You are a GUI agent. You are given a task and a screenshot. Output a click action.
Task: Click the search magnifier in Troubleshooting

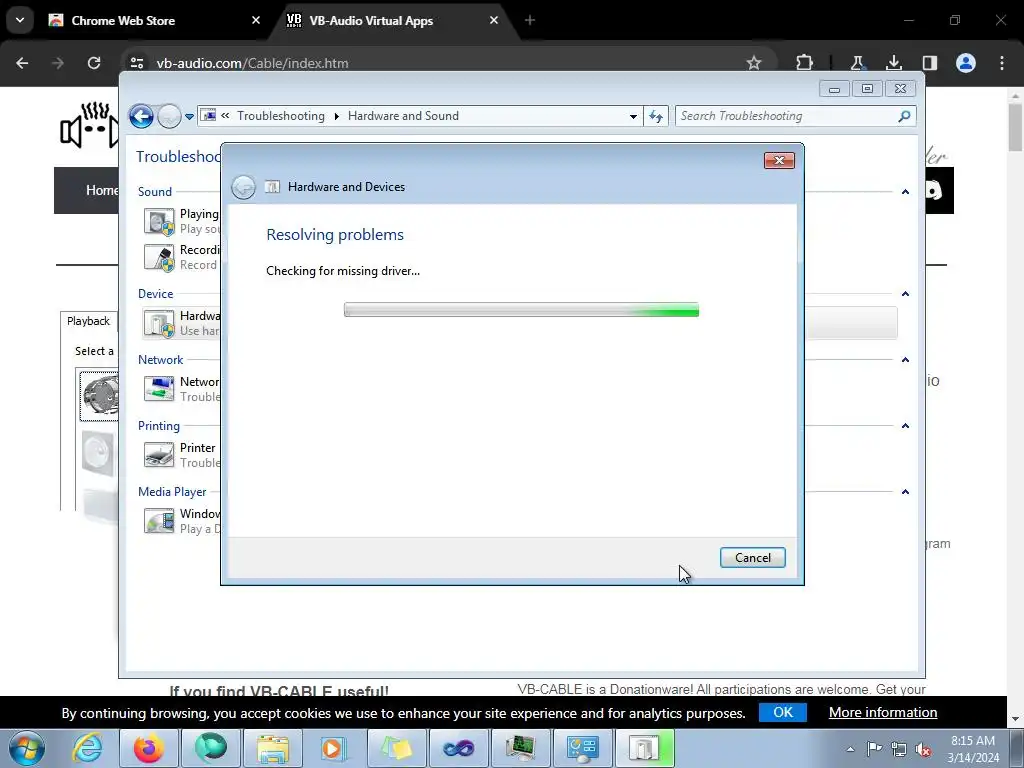904,116
